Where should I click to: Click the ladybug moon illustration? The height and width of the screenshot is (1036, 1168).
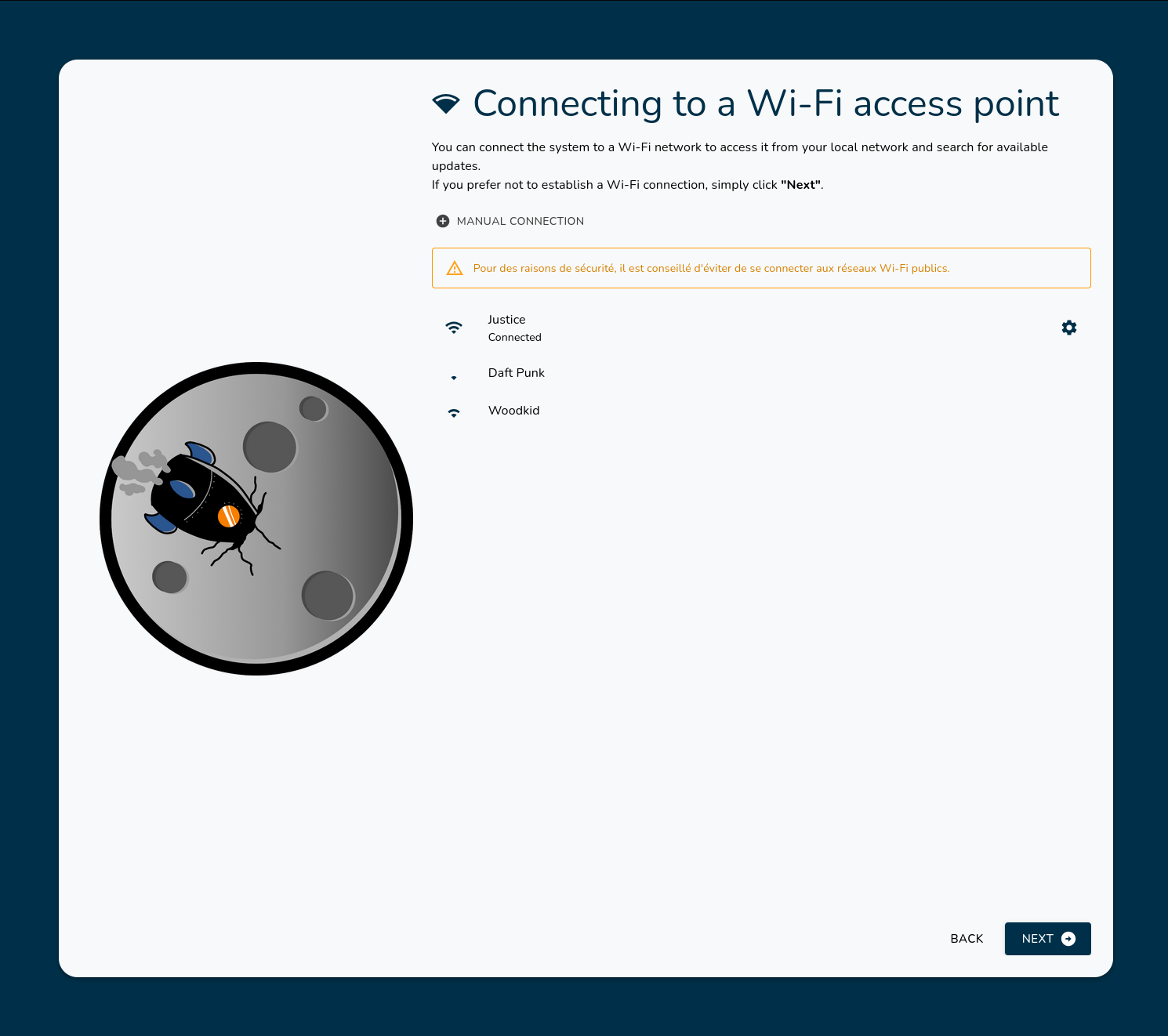click(x=256, y=517)
